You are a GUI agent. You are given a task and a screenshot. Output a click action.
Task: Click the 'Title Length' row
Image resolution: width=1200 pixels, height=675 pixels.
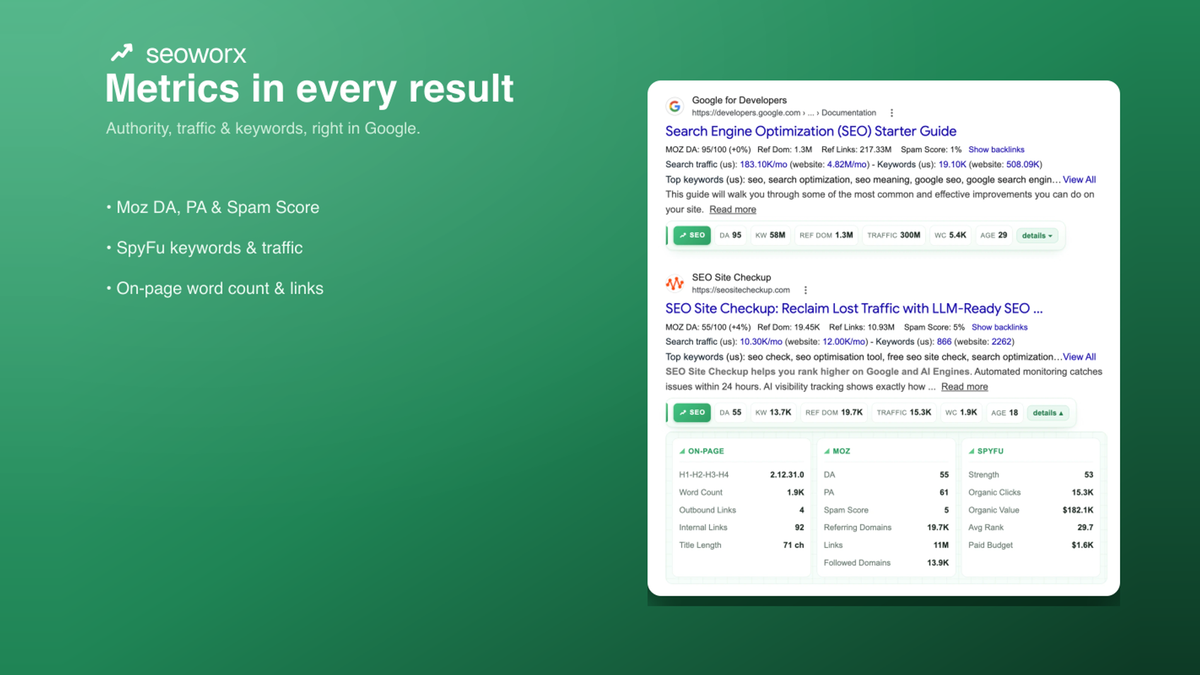[741, 545]
